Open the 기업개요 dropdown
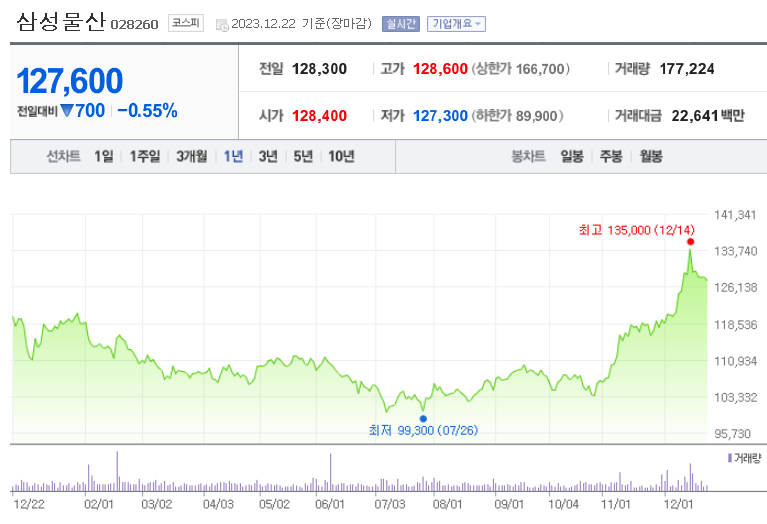This screenshot has height=524, width=767. 456,24
